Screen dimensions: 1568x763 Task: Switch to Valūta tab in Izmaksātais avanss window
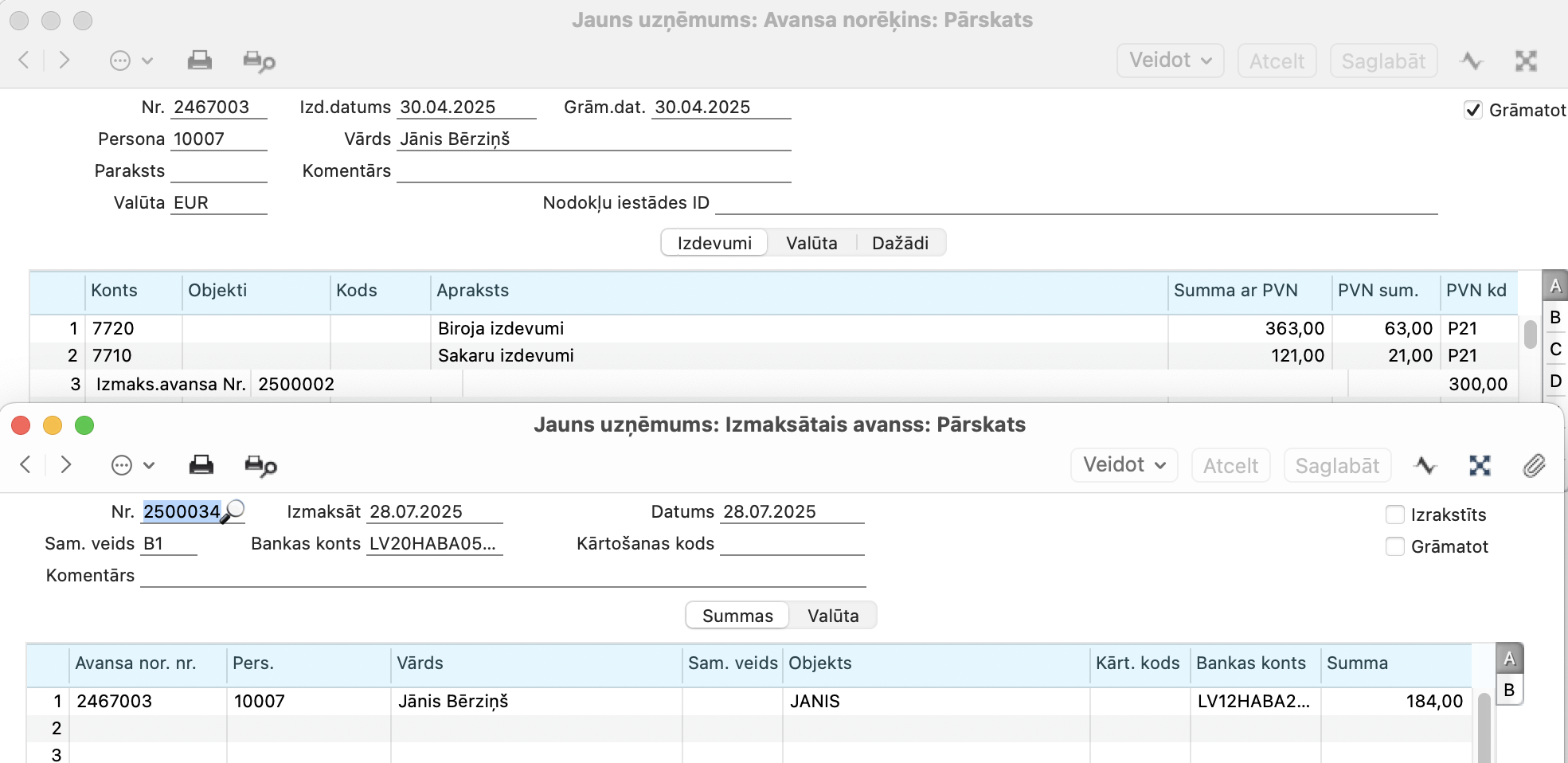(x=833, y=616)
